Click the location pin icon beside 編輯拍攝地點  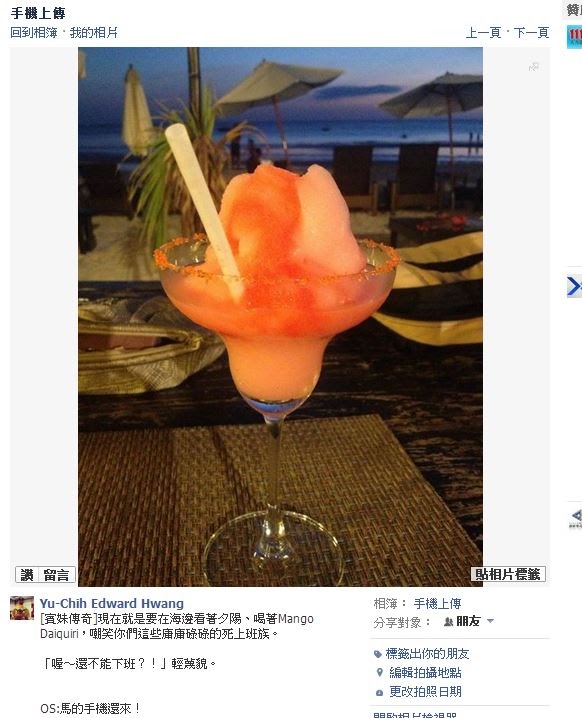379,672
